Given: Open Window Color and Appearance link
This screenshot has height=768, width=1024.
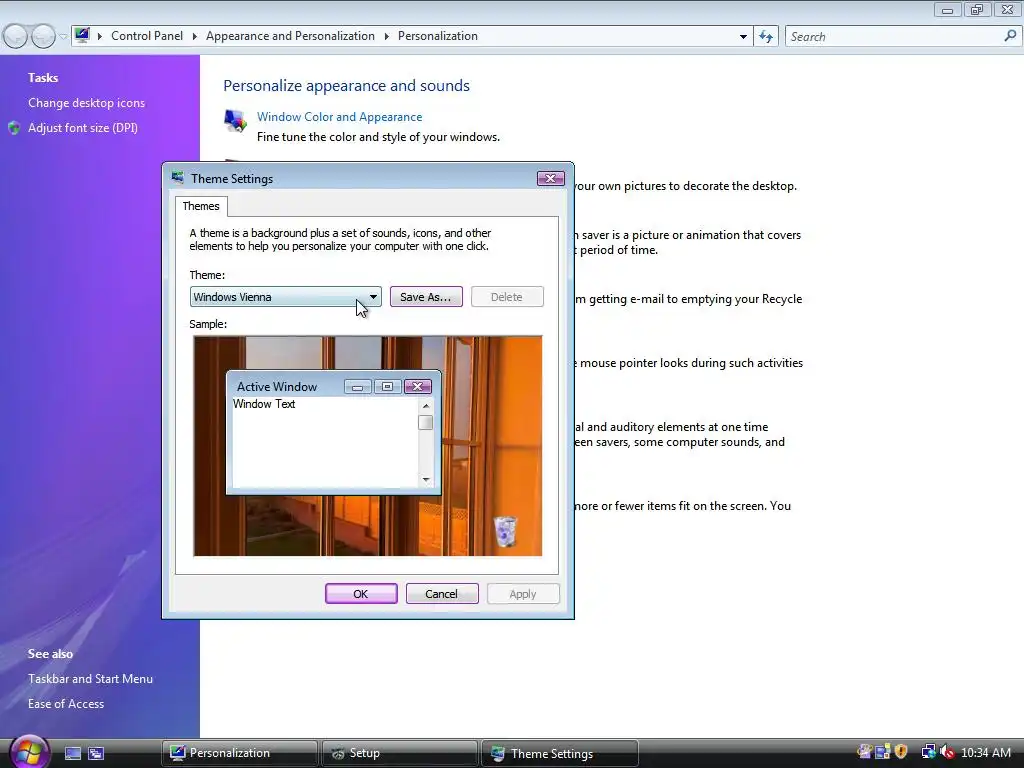Looking at the screenshot, I should point(340,117).
